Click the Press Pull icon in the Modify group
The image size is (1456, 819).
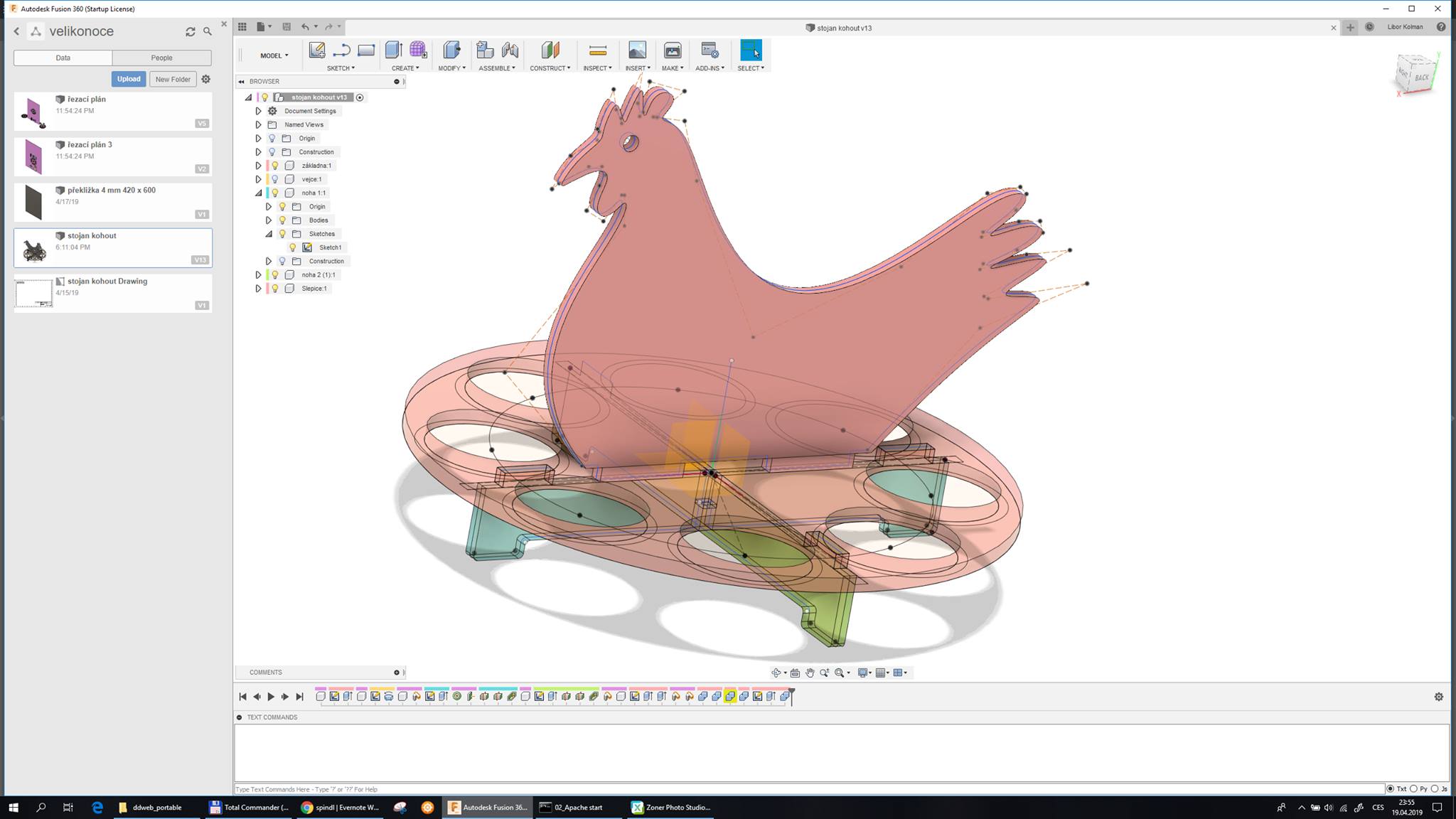[x=451, y=50]
